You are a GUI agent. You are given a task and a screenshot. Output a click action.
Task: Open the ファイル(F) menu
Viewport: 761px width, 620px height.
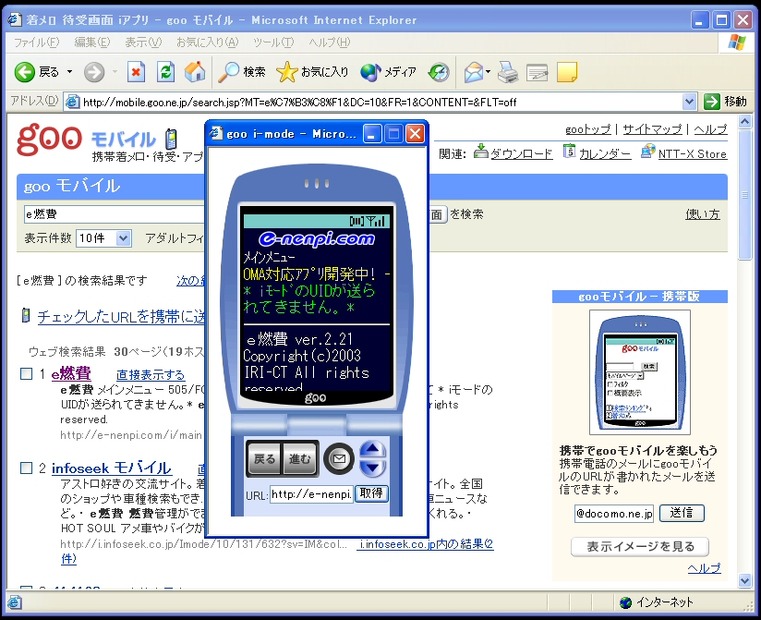click(x=36, y=42)
